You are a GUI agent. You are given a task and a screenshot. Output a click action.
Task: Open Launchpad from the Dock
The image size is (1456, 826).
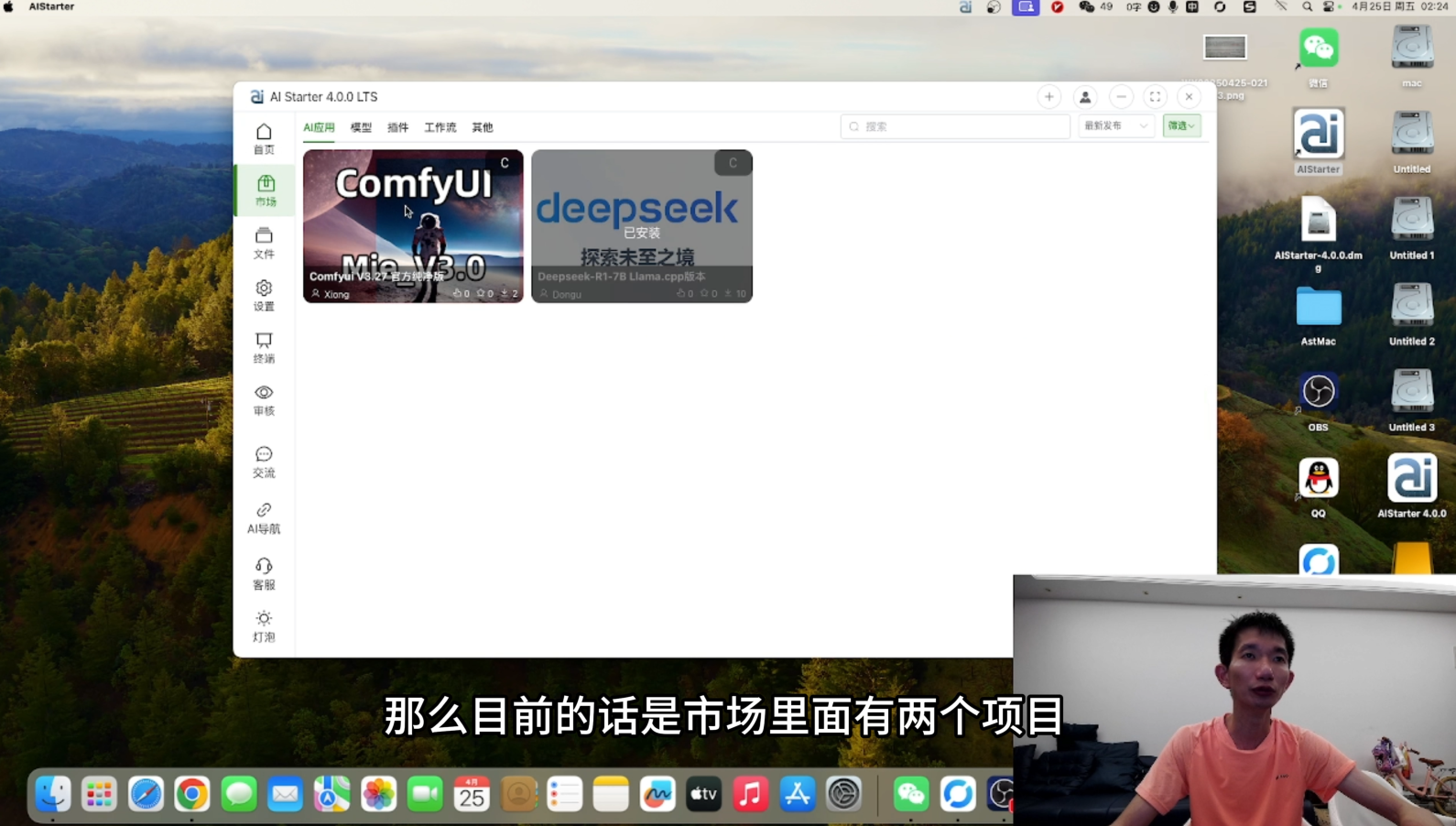click(99, 794)
